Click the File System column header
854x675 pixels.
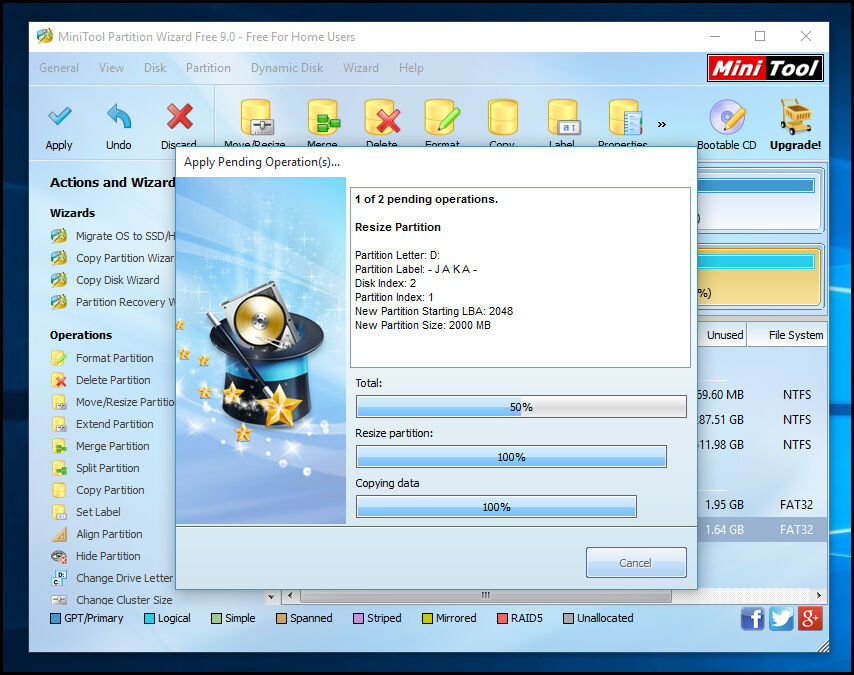pyautogui.click(x=788, y=335)
